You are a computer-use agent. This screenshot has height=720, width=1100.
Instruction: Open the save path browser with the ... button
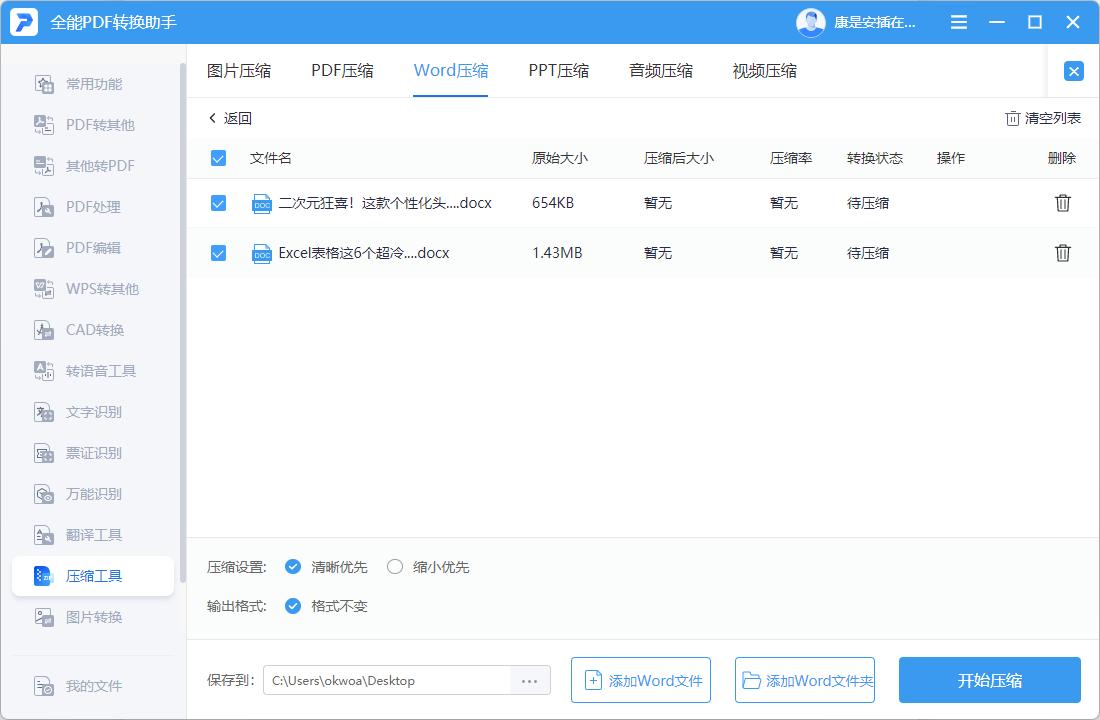click(529, 680)
